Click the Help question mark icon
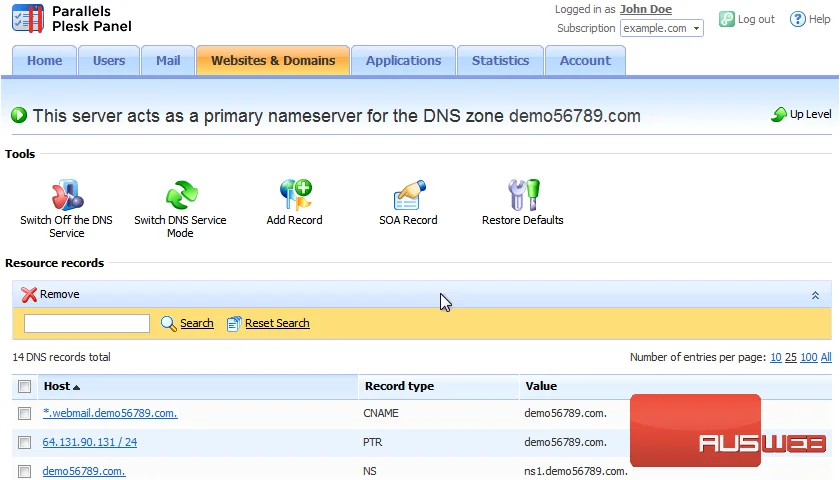This screenshot has width=840, height=480. pyautogui.click(x=797, y=19)
